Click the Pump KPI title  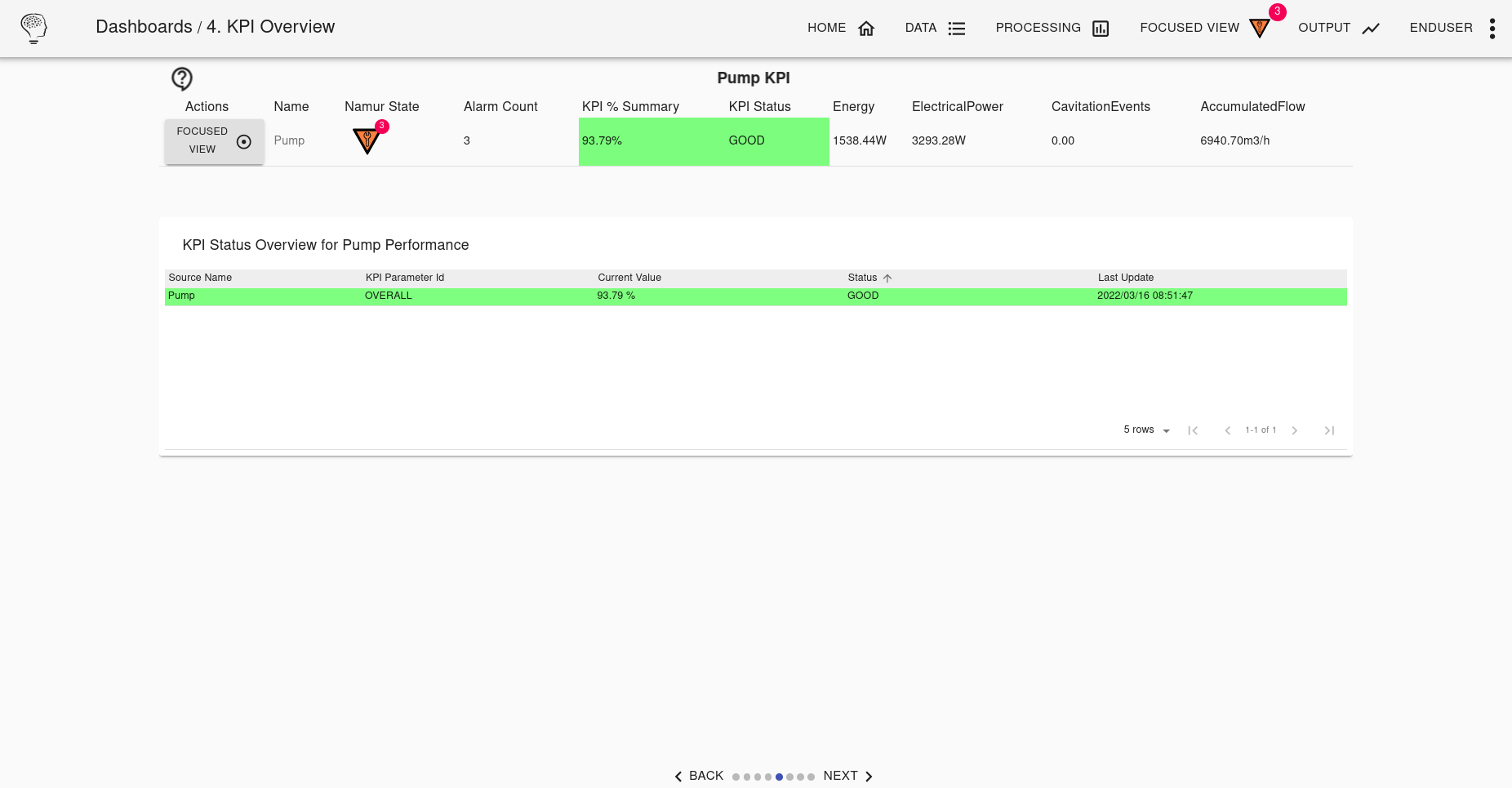coord(754,78)
